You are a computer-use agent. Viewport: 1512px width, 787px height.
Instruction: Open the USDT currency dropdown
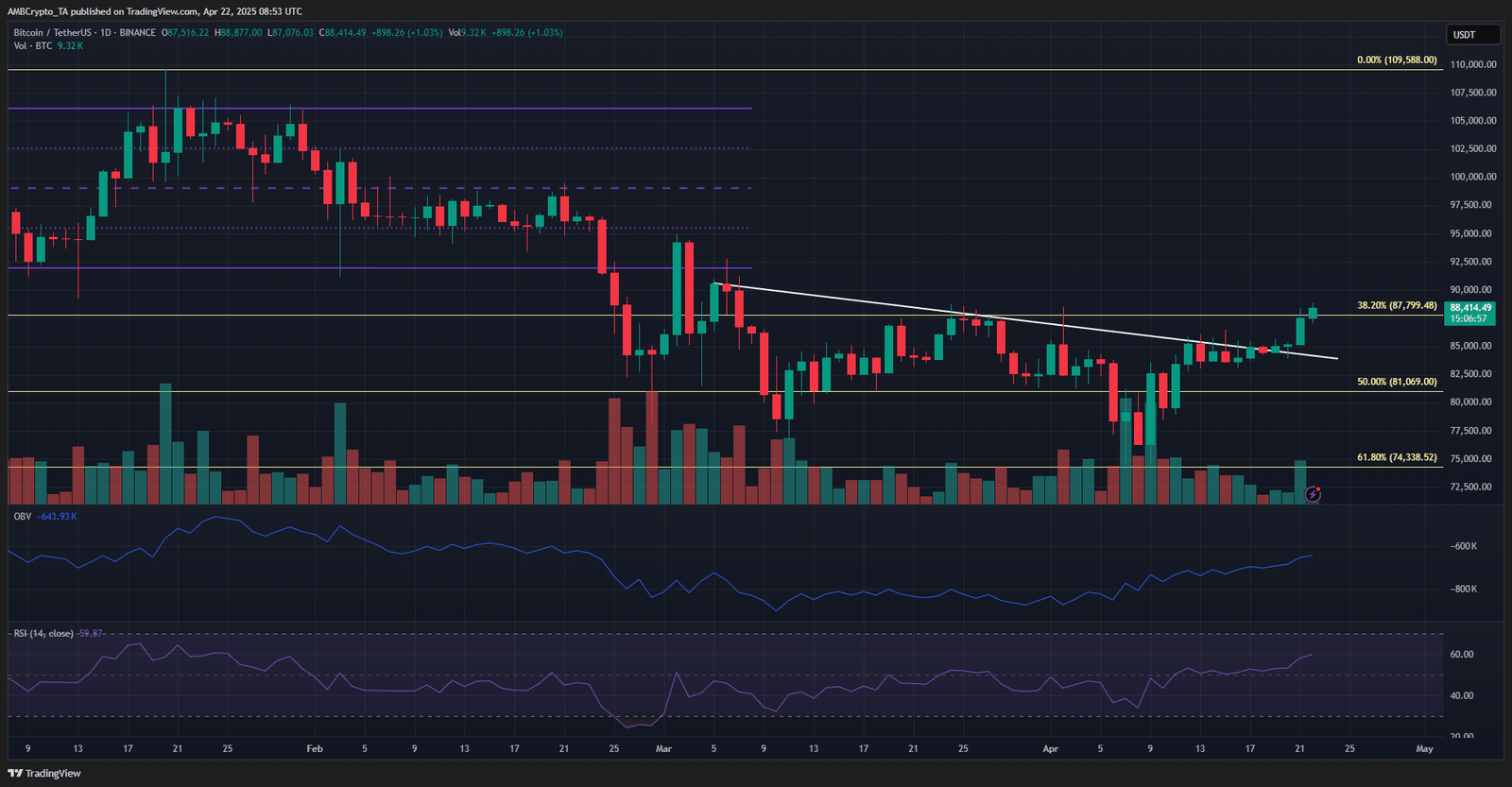pos(1472,35)
